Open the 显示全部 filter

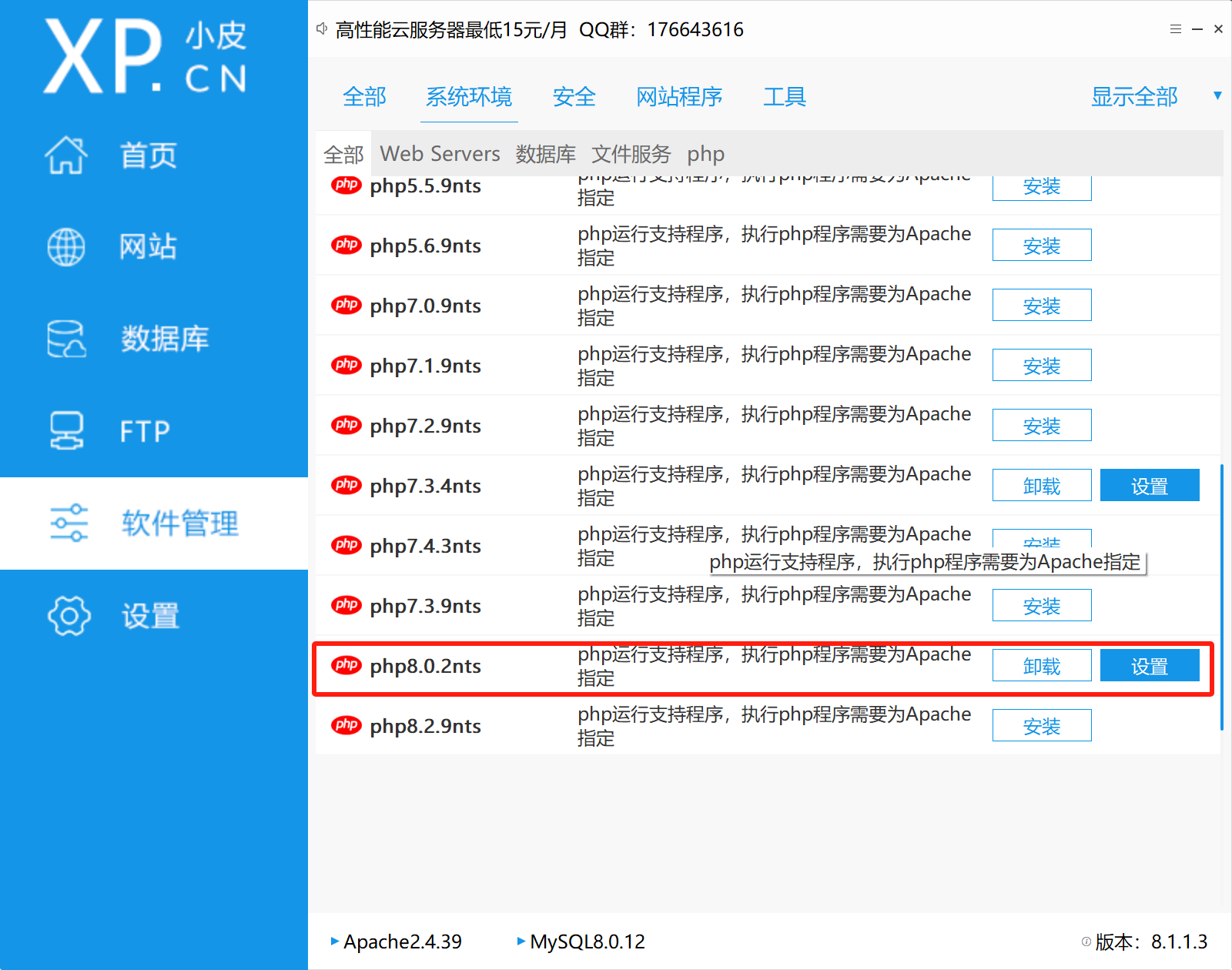(1134, 97)
